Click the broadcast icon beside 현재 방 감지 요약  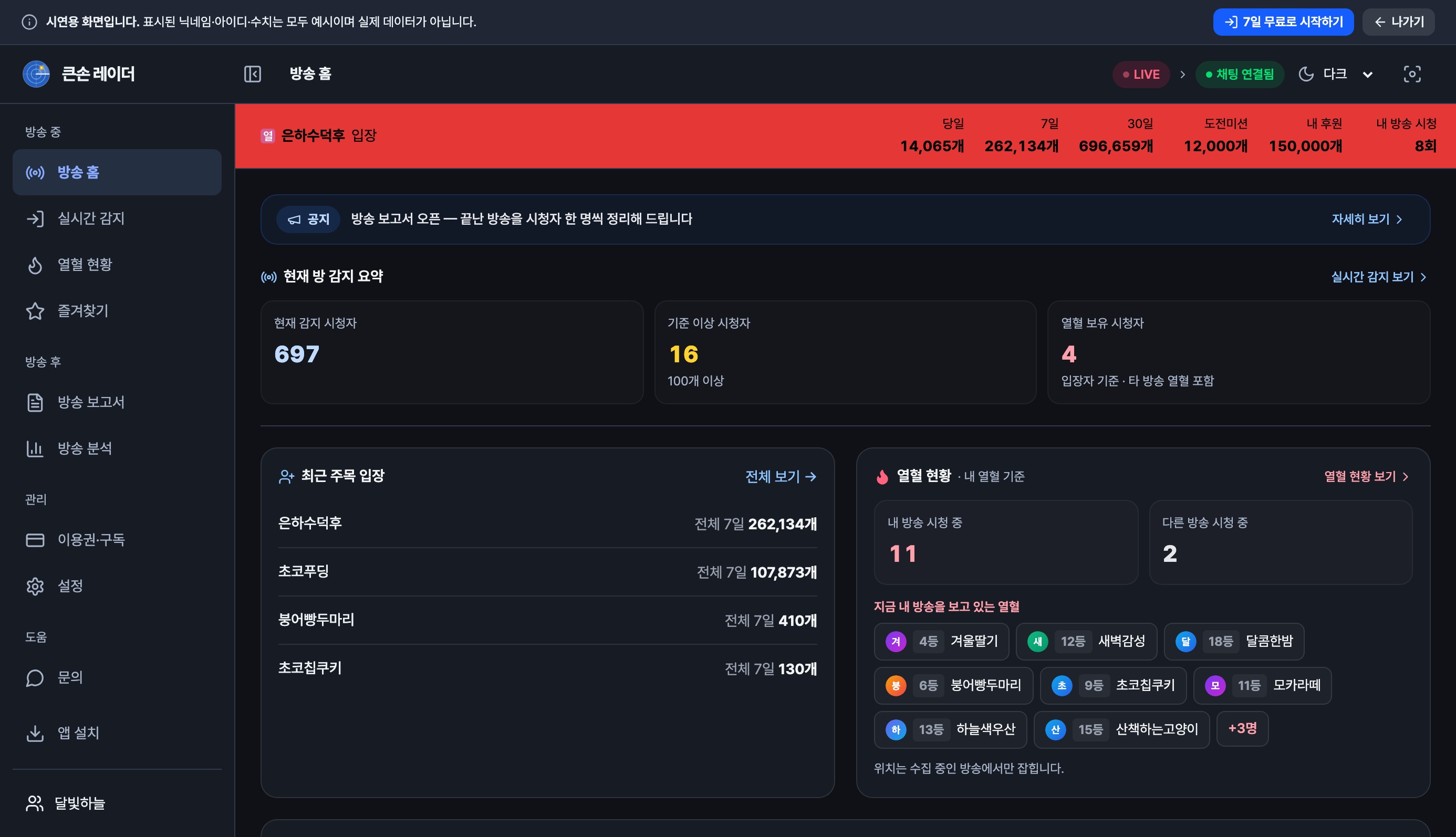[x=268, y=277]
